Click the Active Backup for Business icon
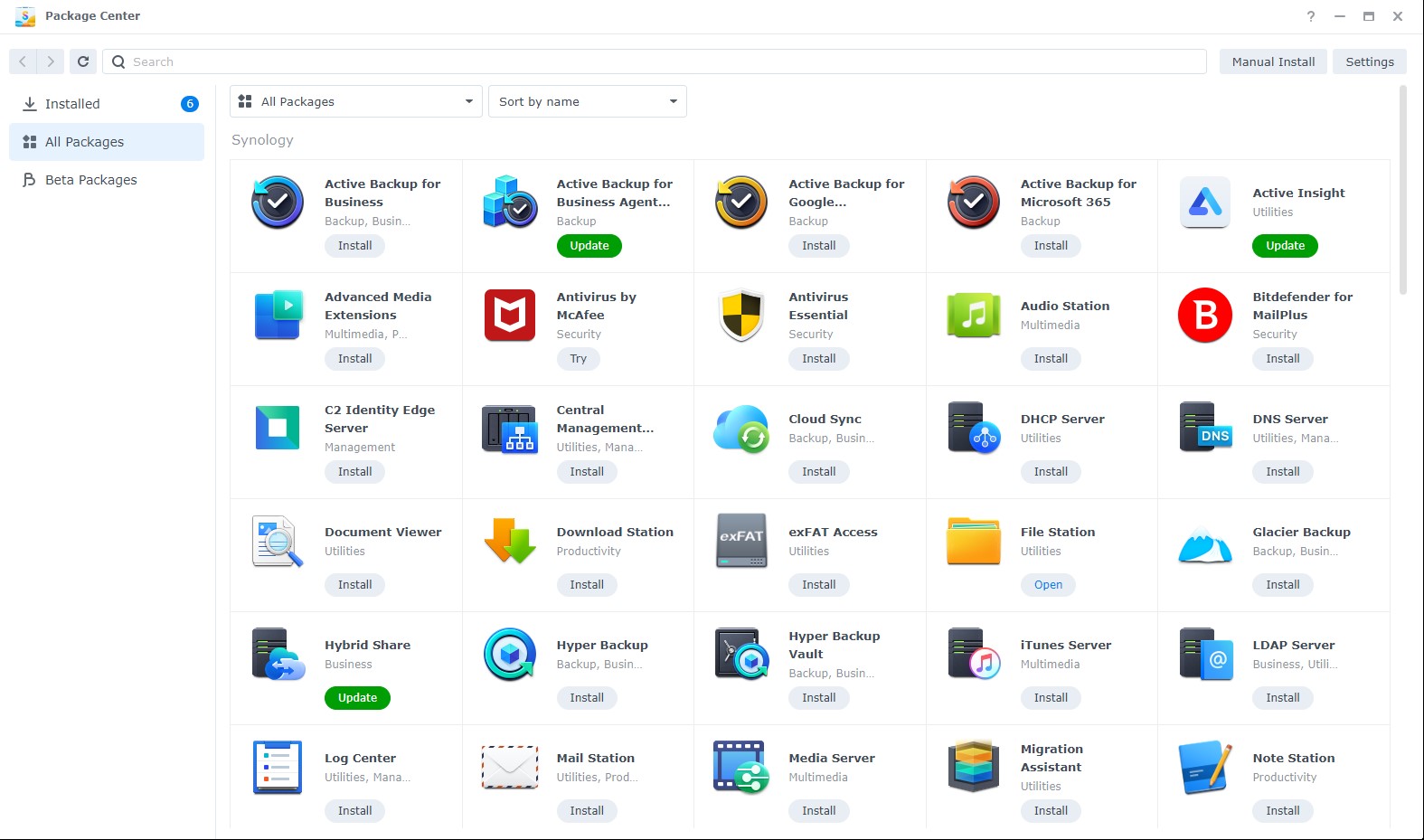This screenshot has height=840, width=1424. 278,202
